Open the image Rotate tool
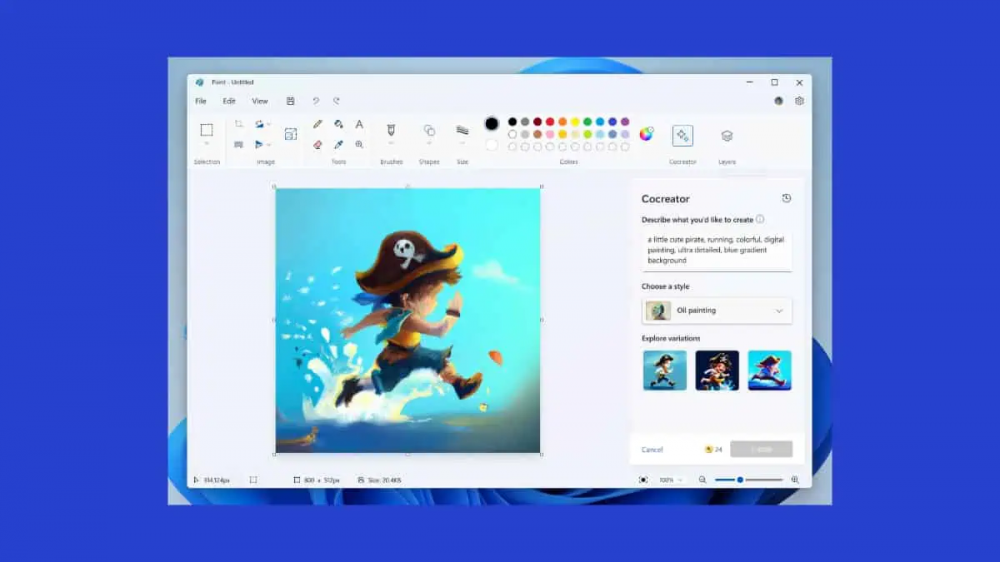This screenshot has width=1000, height=562. (260, 124)
